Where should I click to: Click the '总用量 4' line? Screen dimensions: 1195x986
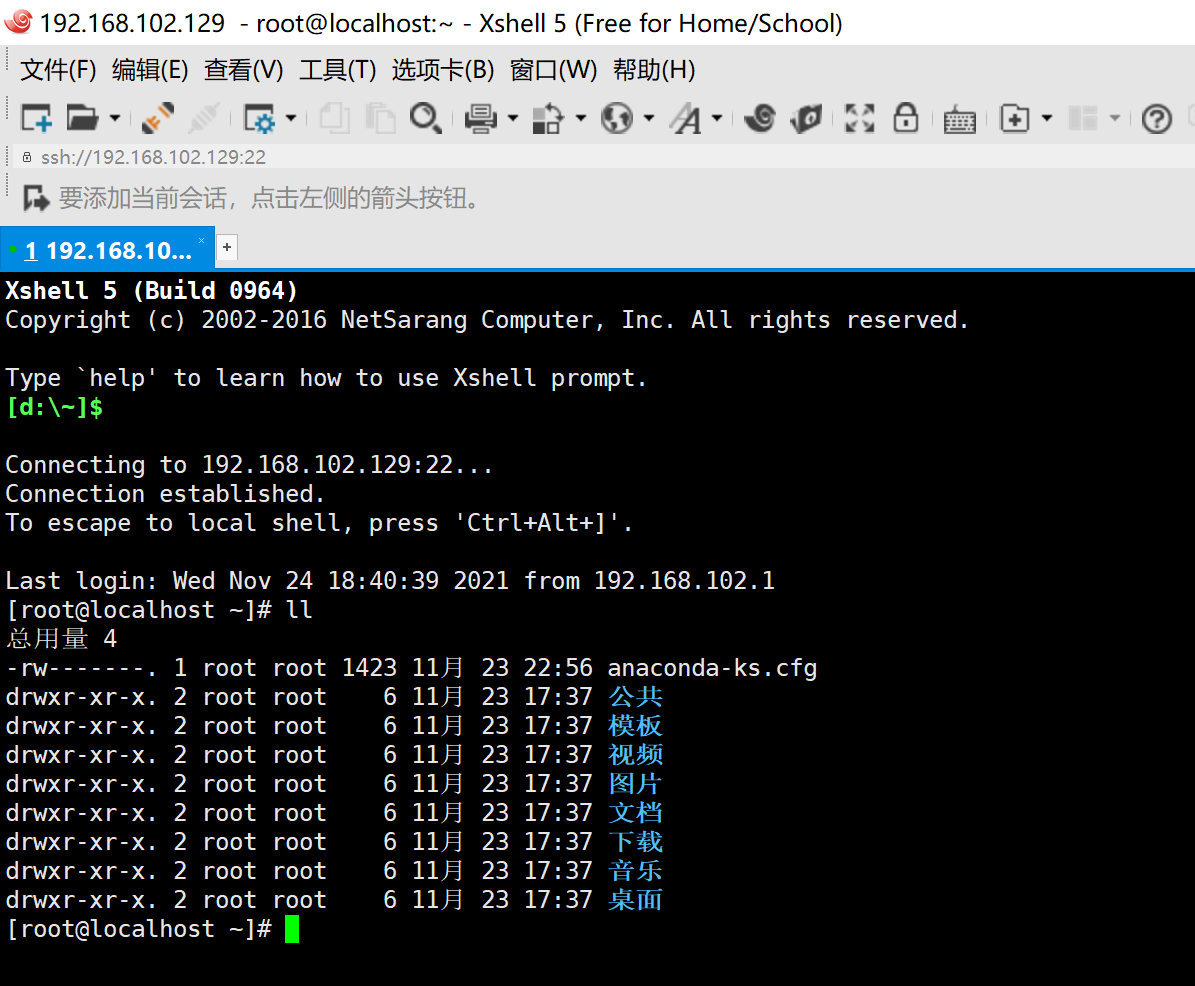62,639
